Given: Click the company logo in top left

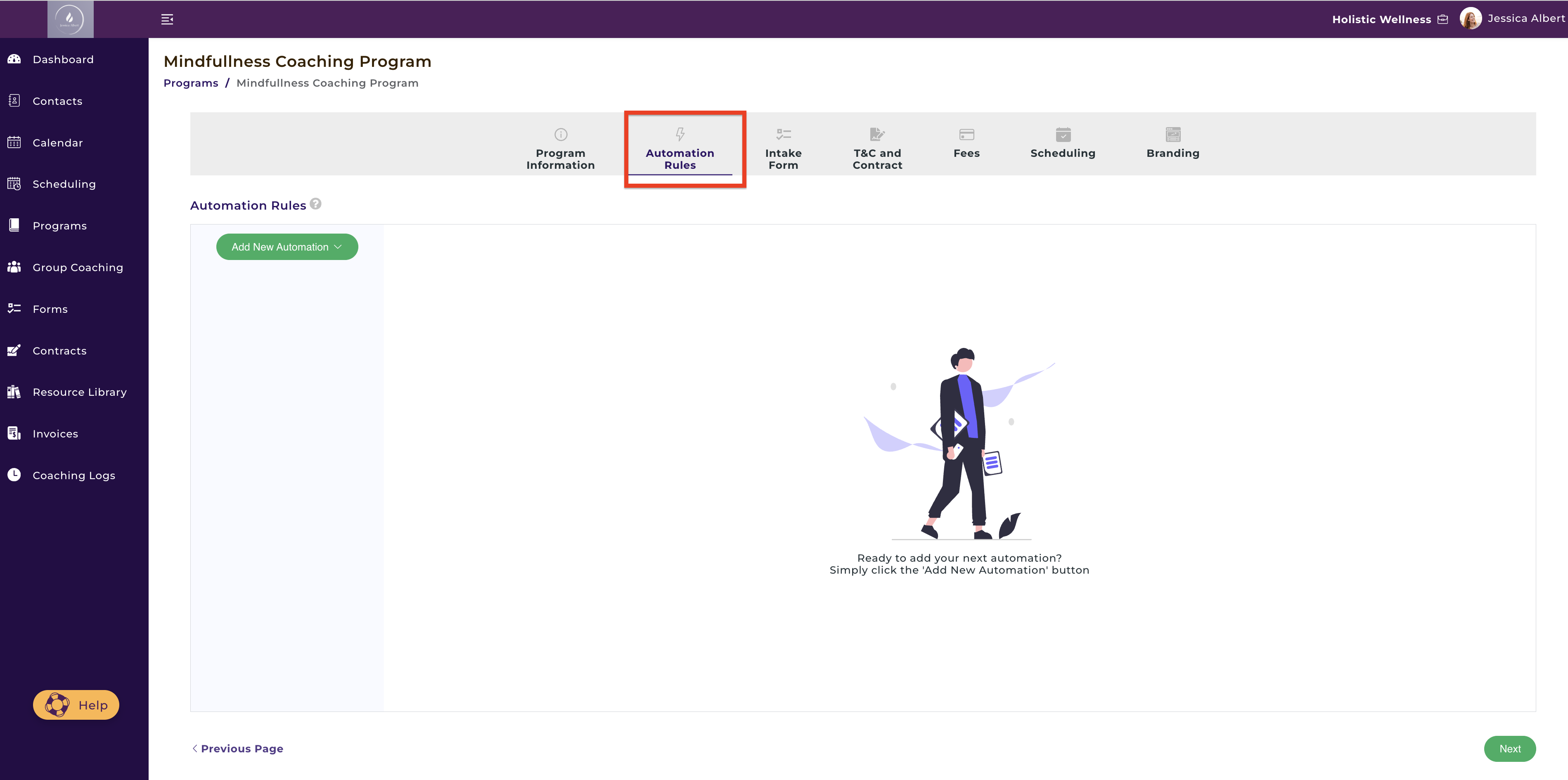Looking at the screenshot, I should 71,19.
